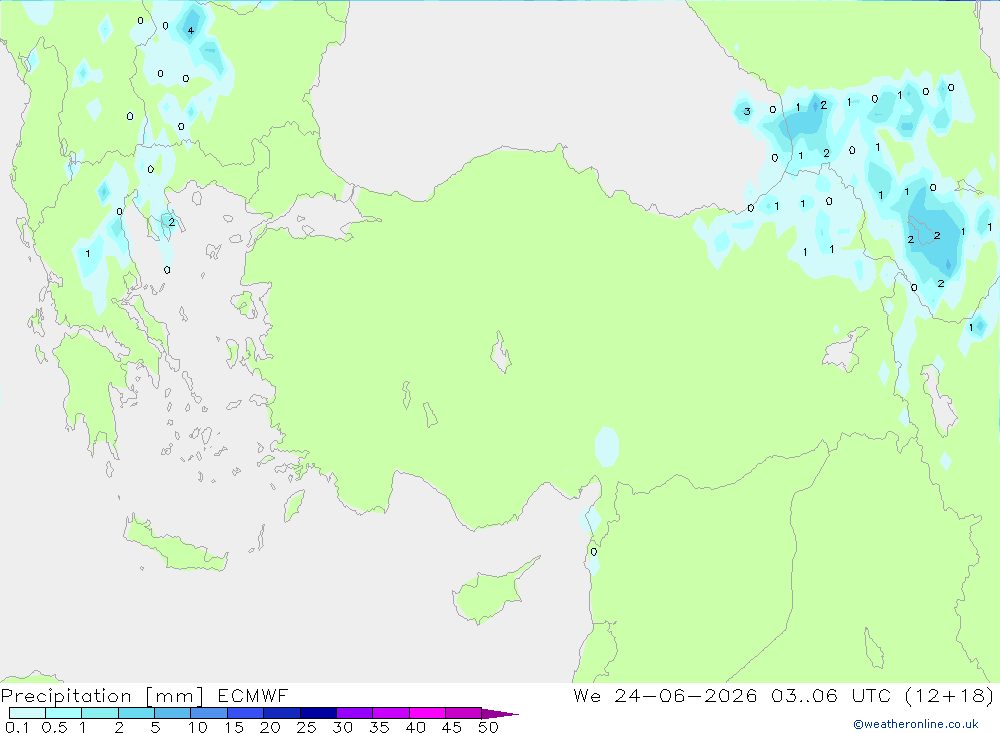1000x733 pixels.
Task: Click the '3' precipitation value on map
Action: [747, 112]
